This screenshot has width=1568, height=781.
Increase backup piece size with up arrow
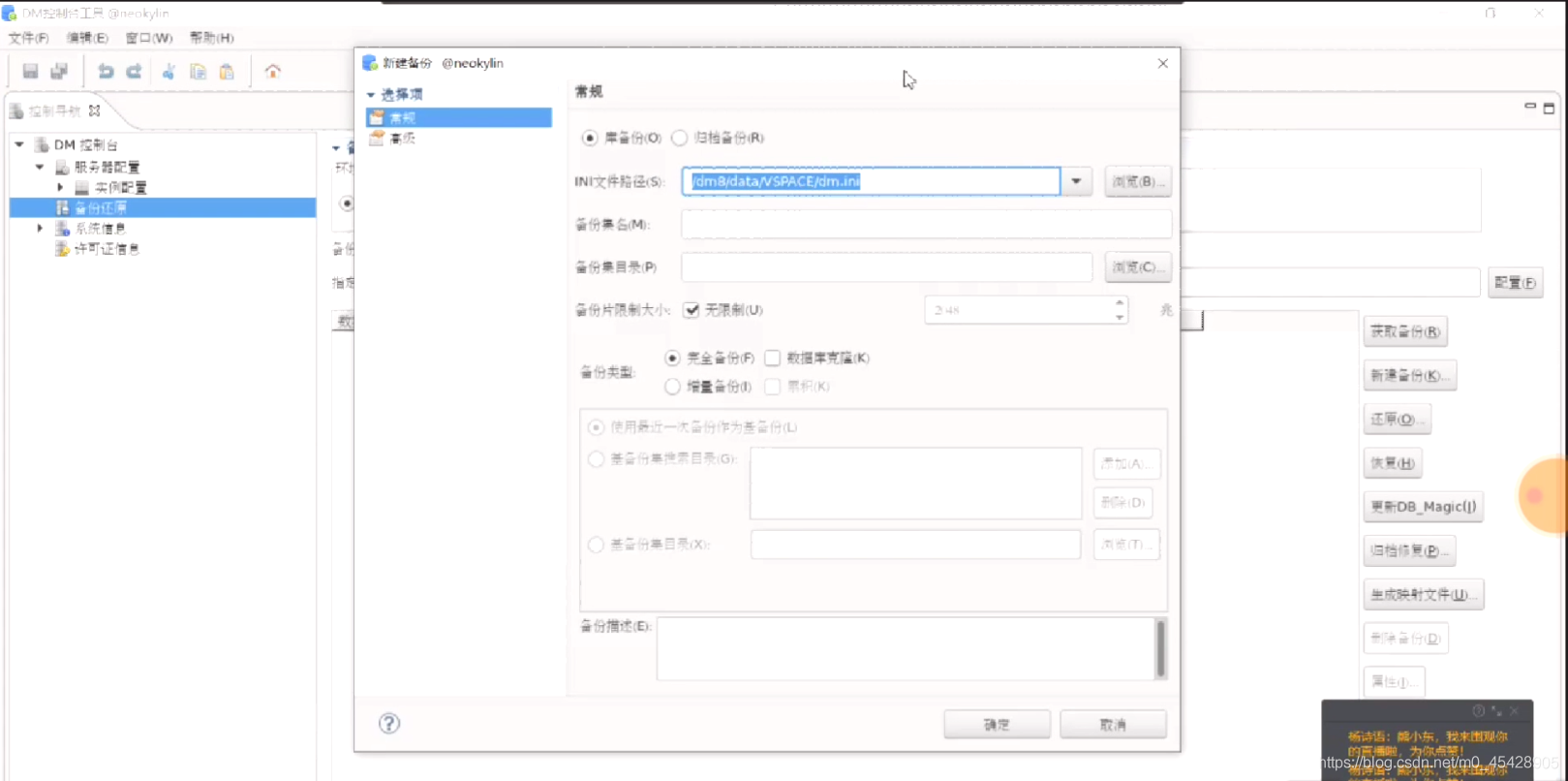tap(1120, 303)
